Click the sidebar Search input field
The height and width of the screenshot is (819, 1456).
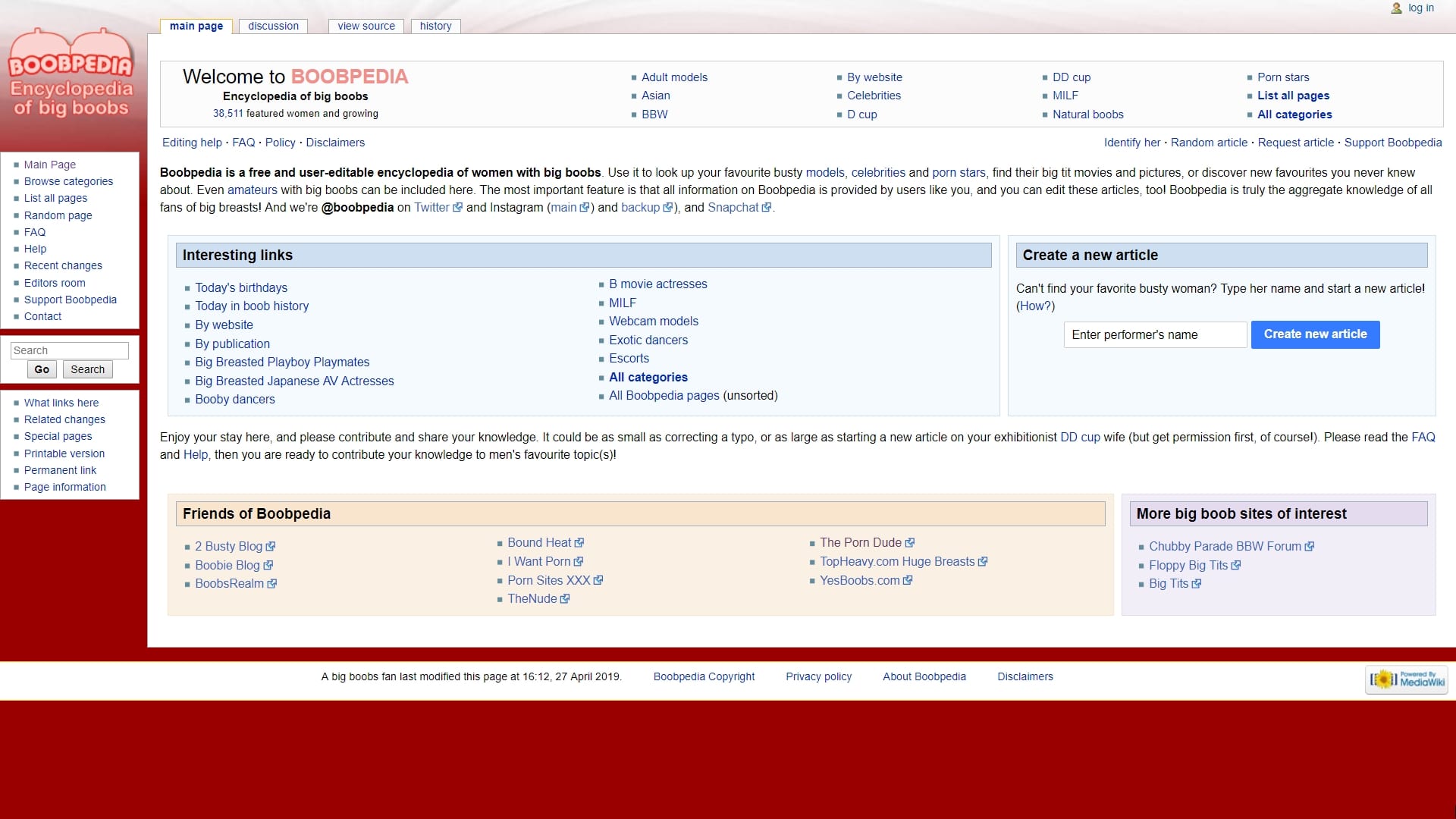pos(69,350)
